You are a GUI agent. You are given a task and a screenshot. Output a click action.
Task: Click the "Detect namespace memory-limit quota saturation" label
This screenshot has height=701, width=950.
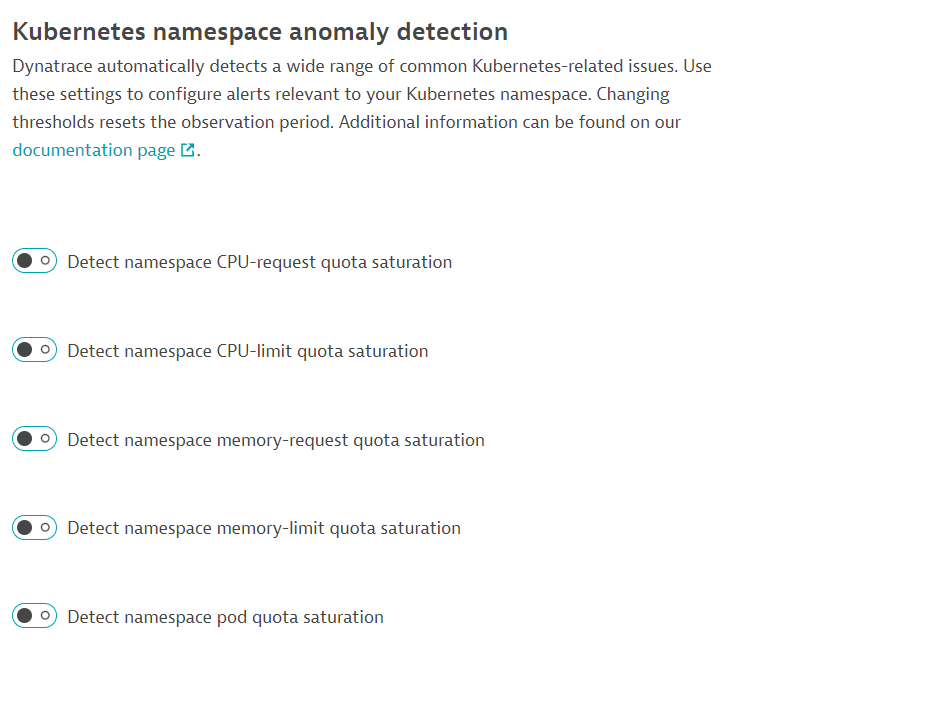pyautogui.click(x=263, y=528)
